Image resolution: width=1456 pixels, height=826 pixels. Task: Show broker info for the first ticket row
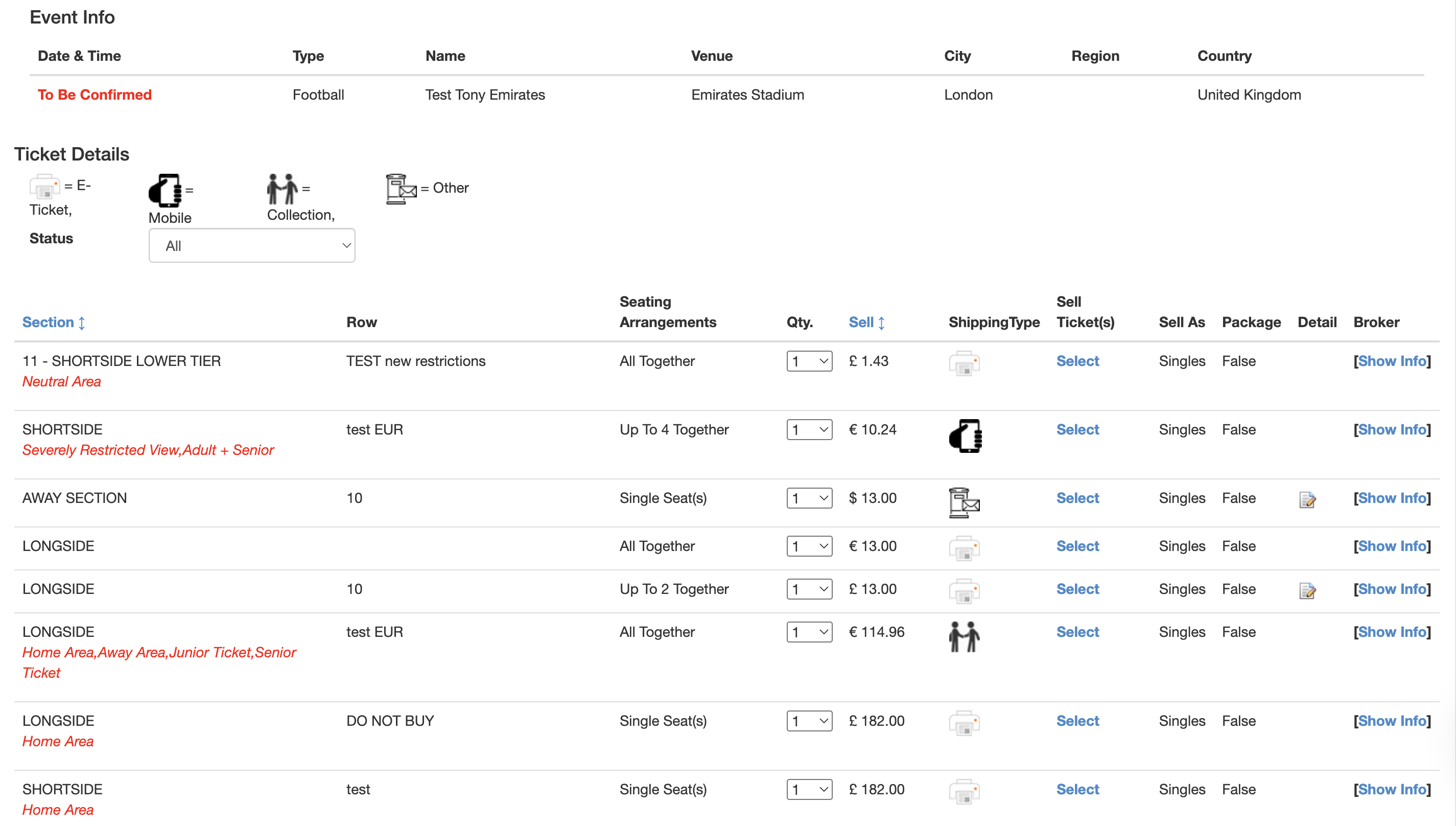point(1392,361)
